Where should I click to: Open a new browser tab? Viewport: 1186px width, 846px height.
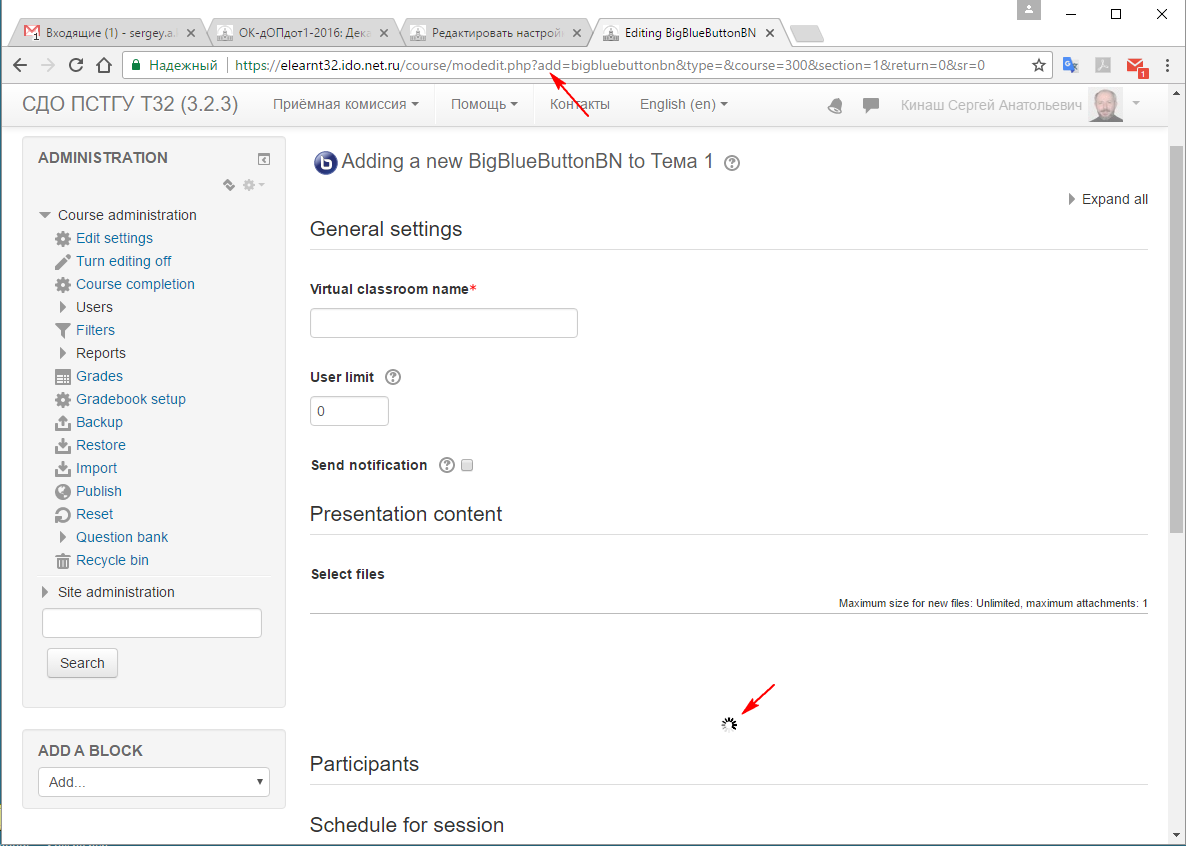coord(806,33)
